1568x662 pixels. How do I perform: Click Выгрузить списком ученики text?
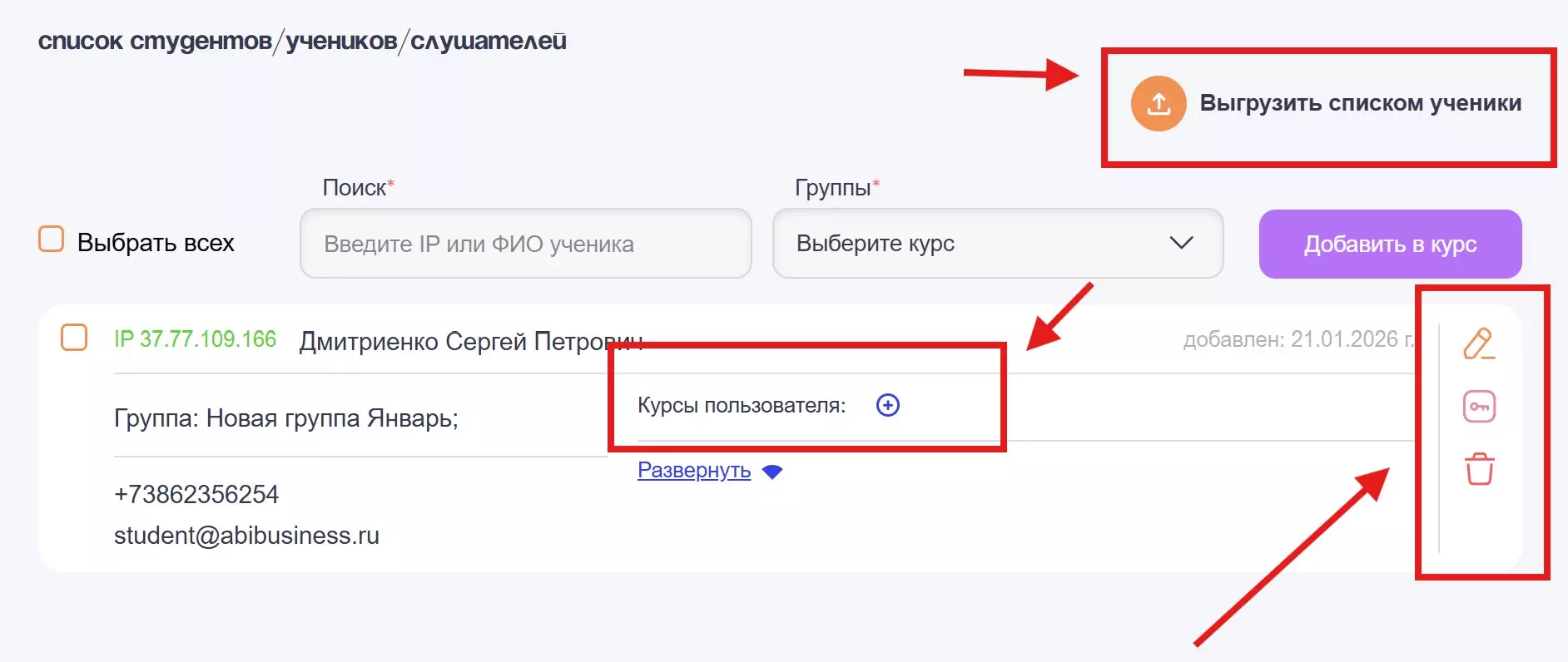1360,103
